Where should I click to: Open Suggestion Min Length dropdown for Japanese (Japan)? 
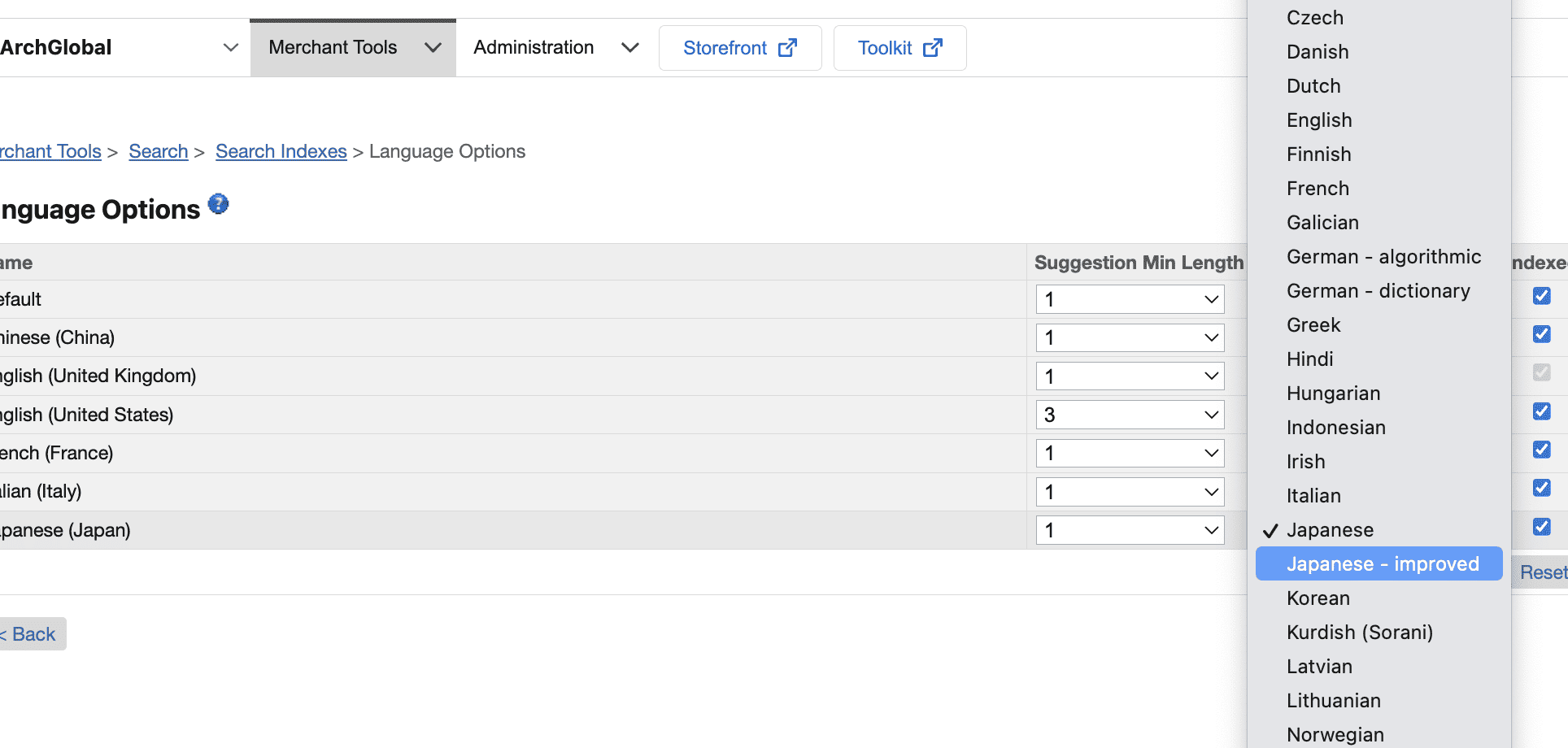point(1130,530)
